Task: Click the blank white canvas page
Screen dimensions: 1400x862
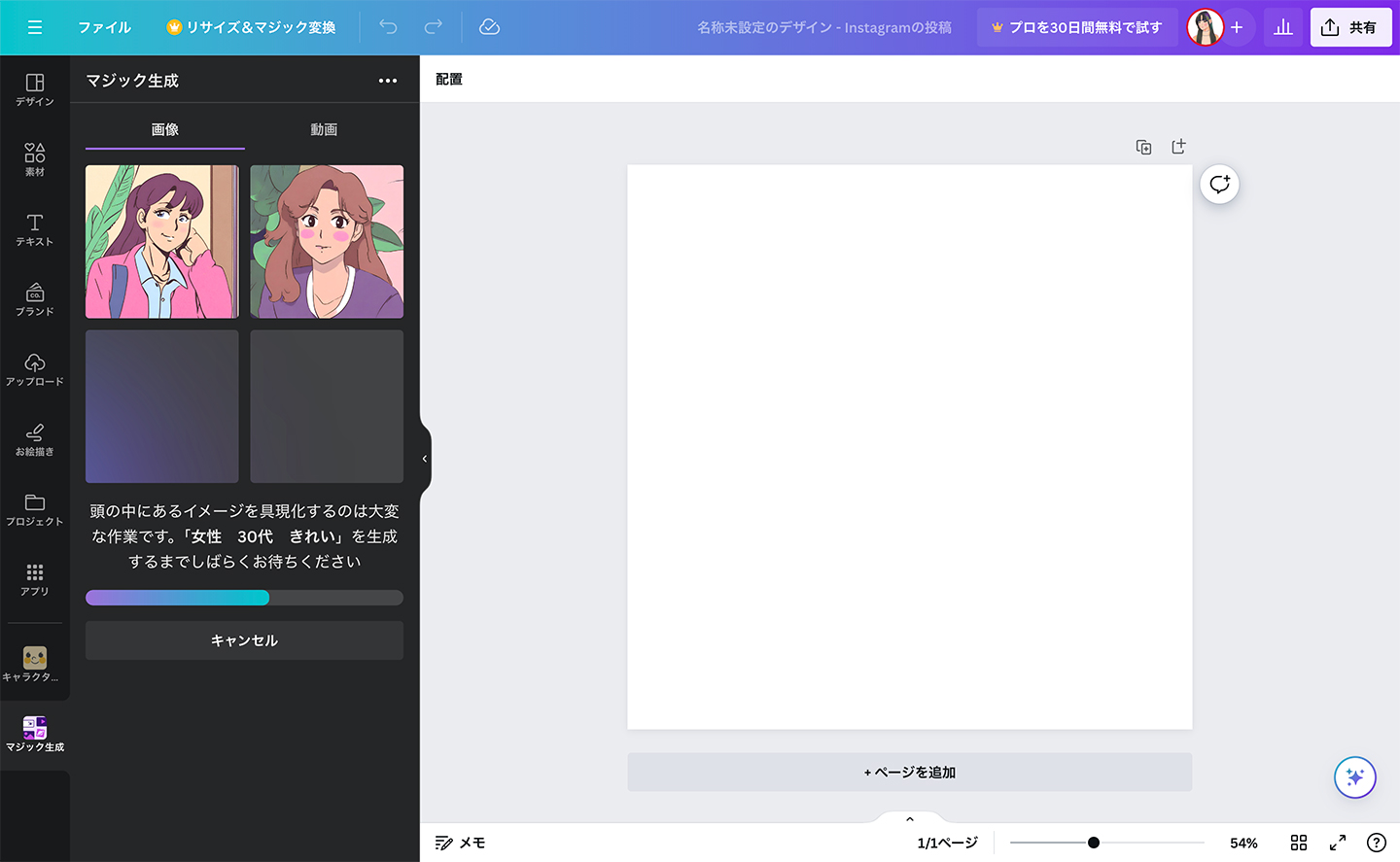Action: 910,447
